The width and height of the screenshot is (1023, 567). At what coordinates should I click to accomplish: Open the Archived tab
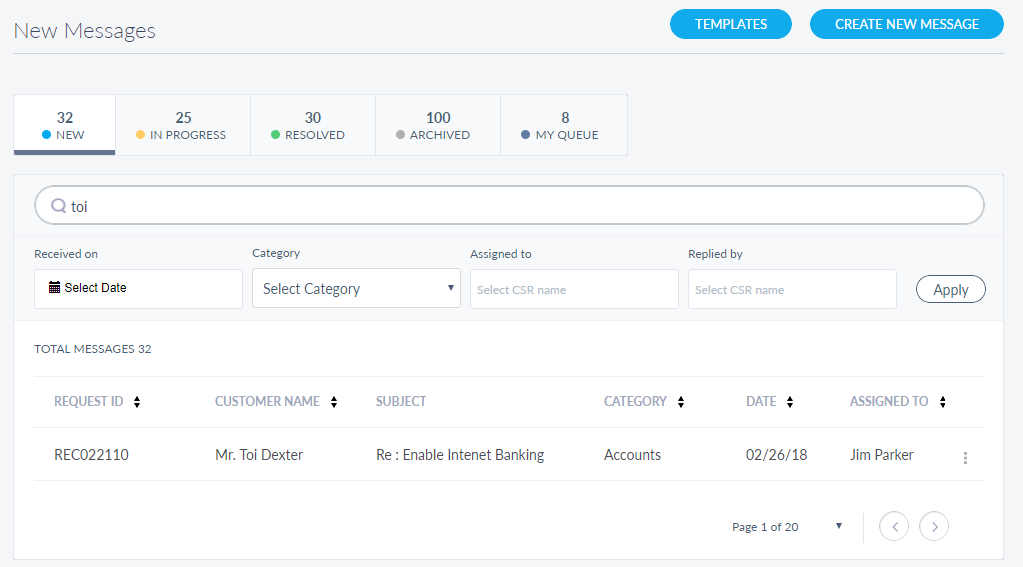[437, 126]
